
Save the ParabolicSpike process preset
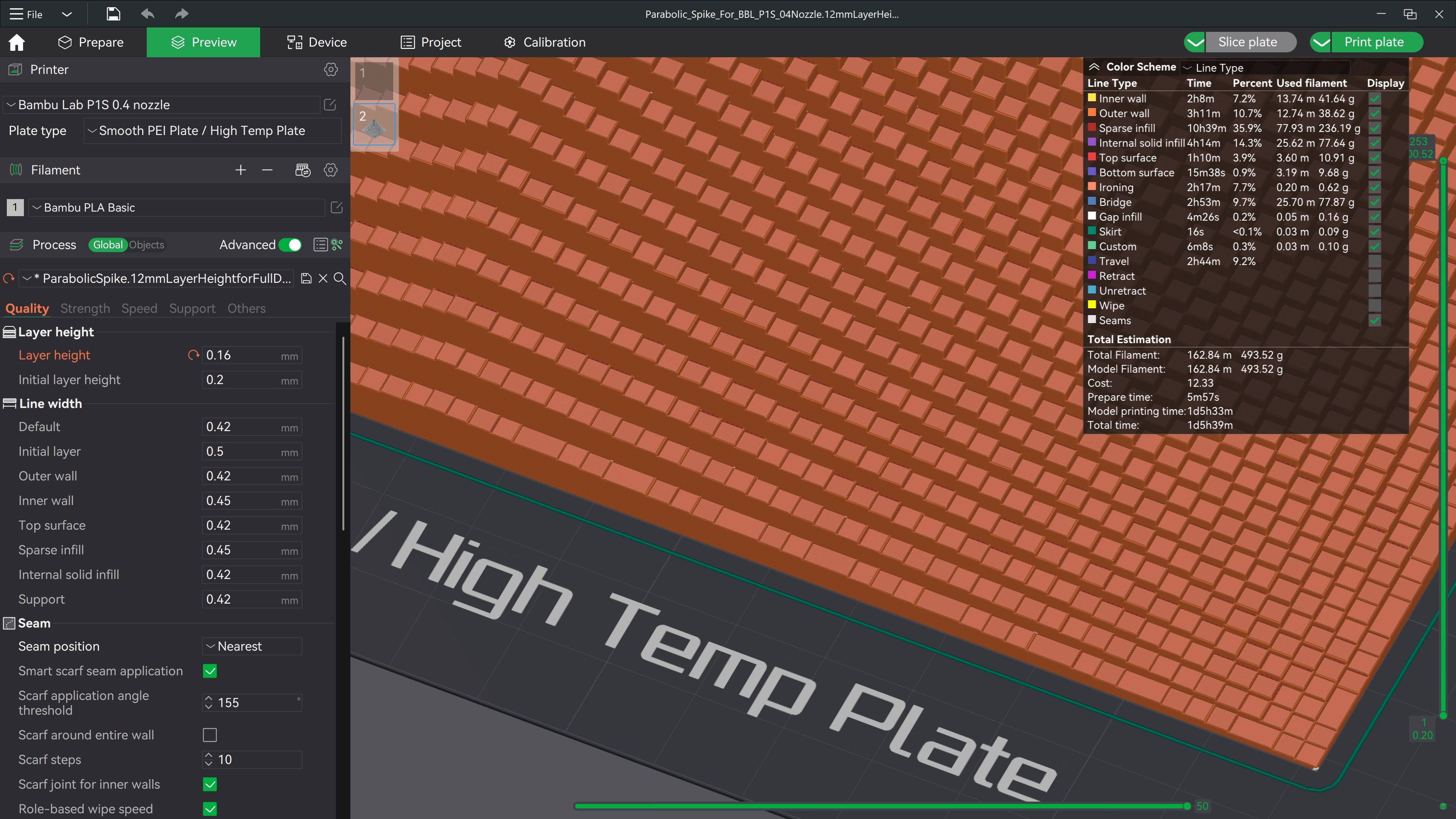tap(306, 278)
